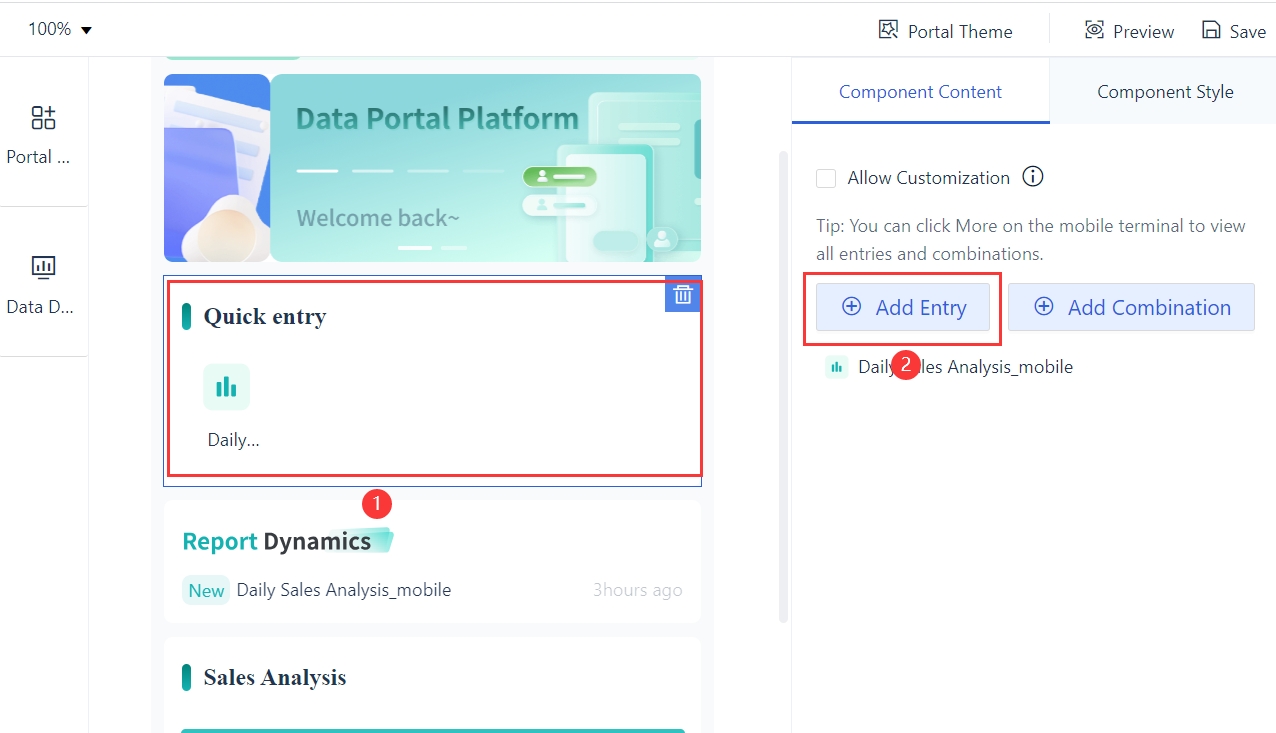Switch to Component Content tab
This screenshot has width=1276, height=733.
click(920, 91)
